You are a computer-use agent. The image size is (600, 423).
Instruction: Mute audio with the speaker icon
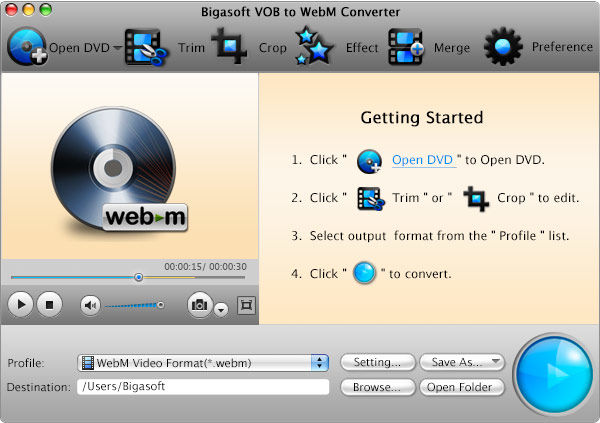click(x=90, y=305)
